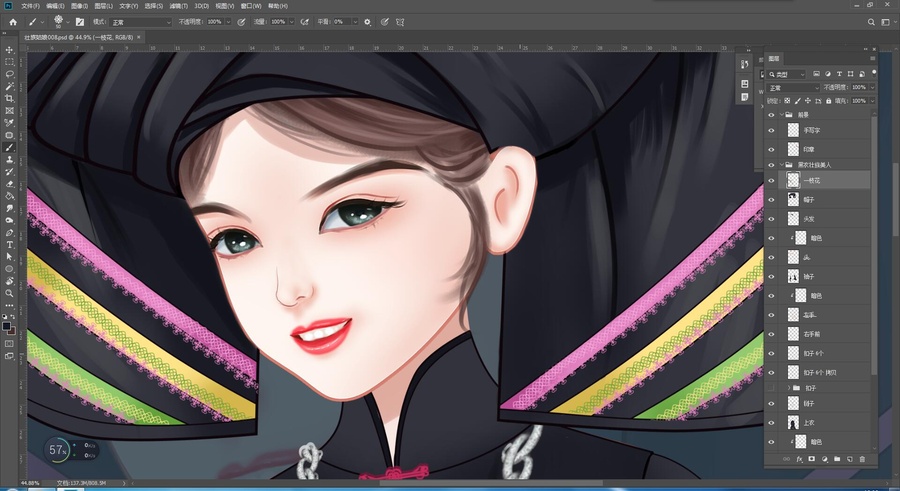Hide the 手写字 layer
The width and height of the screenshot is (900, 491).
tap(771, 130)
